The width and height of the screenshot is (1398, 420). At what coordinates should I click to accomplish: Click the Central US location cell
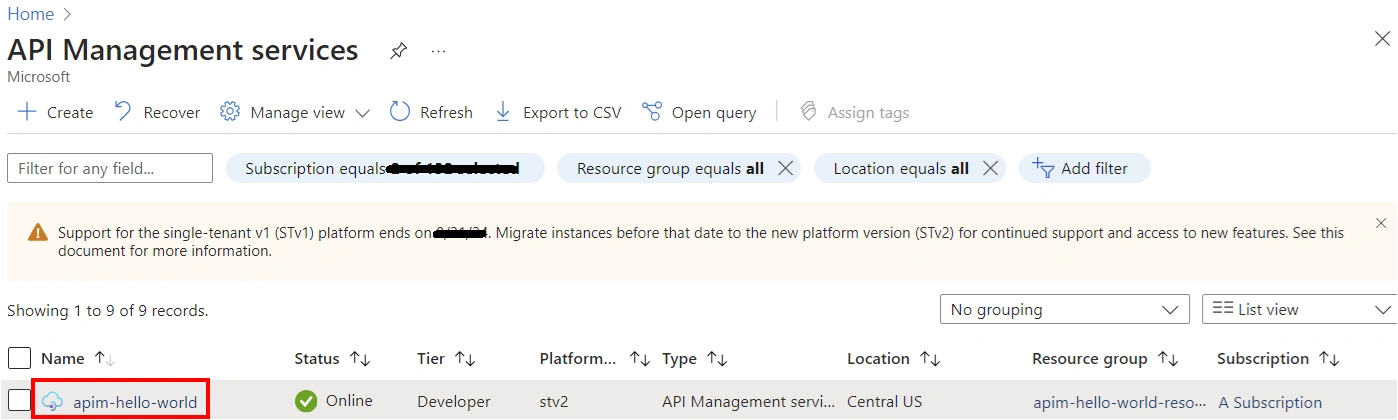[x=885, y=402]
